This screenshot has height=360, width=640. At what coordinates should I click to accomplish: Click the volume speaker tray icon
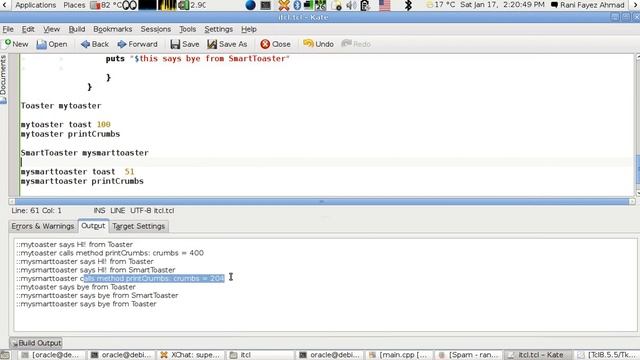(x=351, y=5)
